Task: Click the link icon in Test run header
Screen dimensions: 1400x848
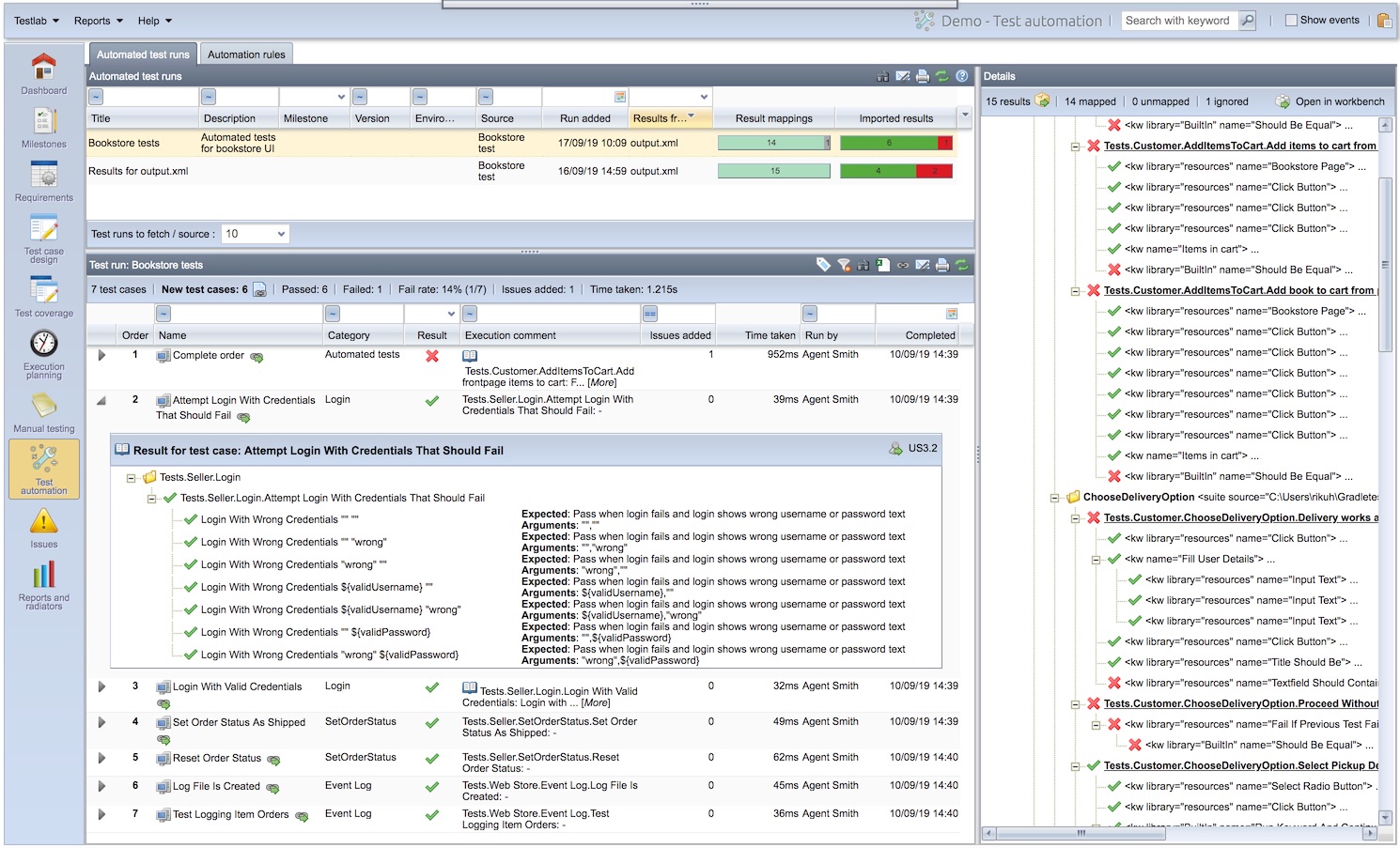Action: point(903,265)
